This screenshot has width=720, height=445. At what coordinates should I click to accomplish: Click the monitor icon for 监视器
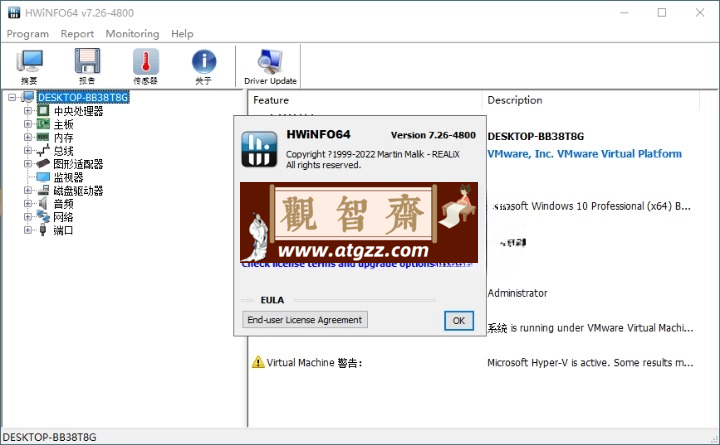point(43,177)
